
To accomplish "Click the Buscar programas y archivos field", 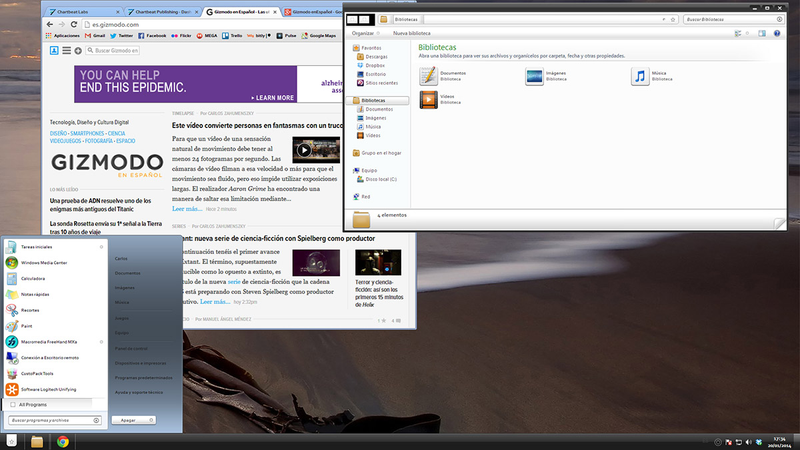I will click(x=54, y=420).
